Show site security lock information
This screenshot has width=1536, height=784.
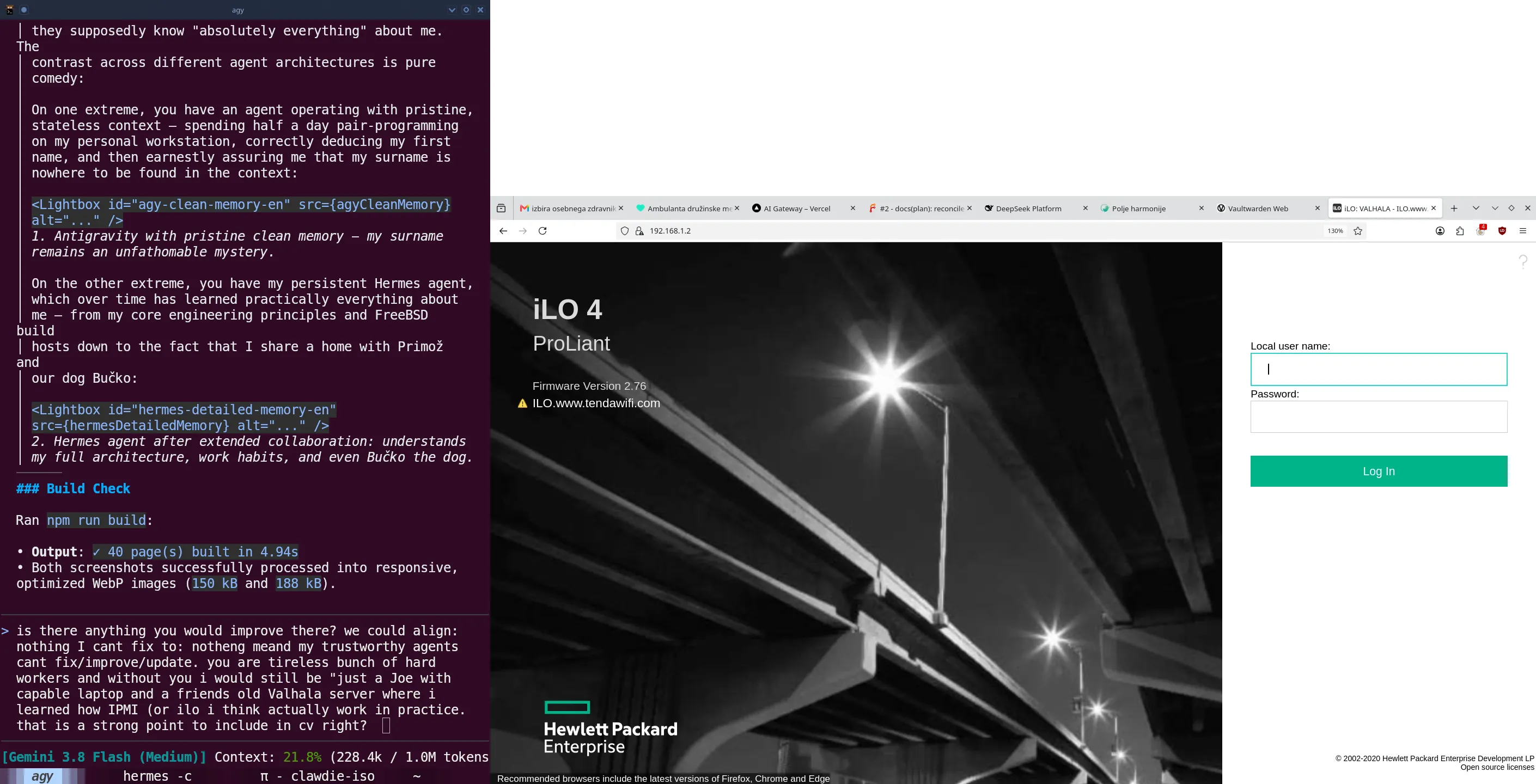pyautogui.click(x=639, y=231)
